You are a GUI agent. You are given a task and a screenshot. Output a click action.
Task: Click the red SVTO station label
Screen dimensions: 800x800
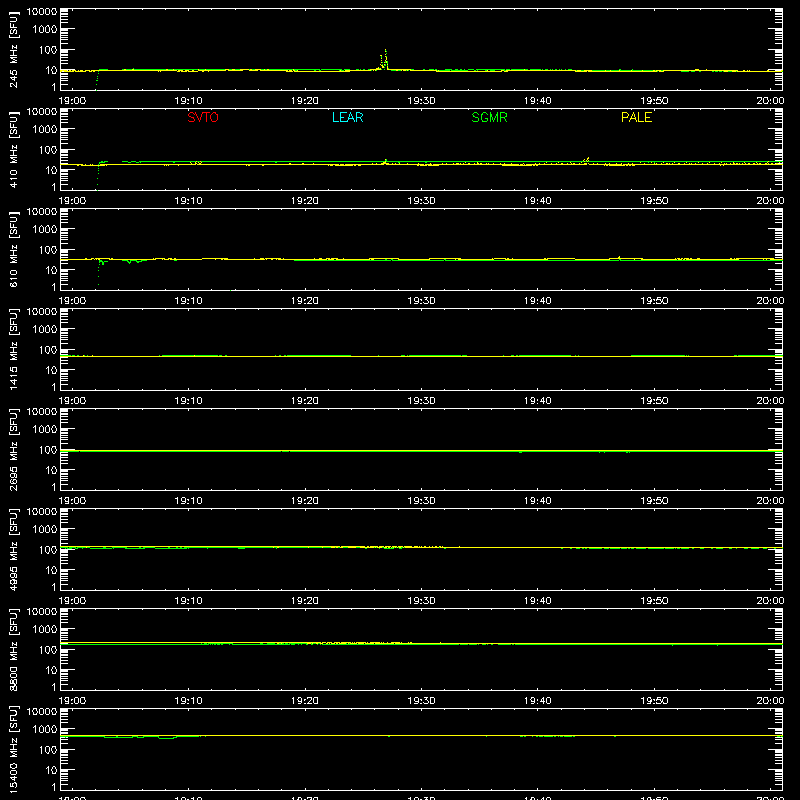coord(203,117)
